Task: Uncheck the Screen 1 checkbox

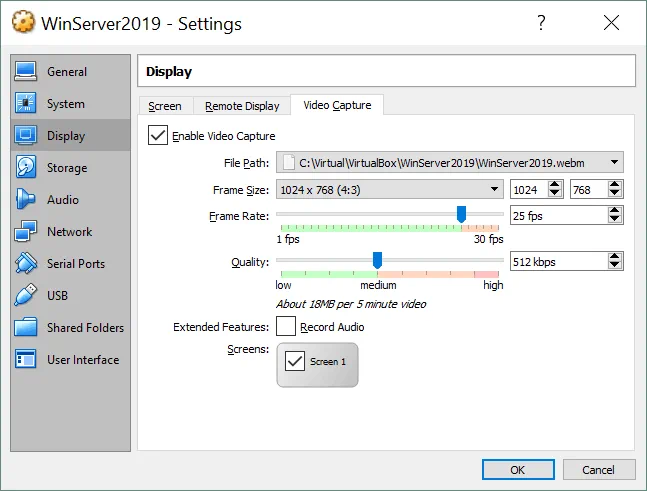Action: pyautogui.click(x=295, y=361)
